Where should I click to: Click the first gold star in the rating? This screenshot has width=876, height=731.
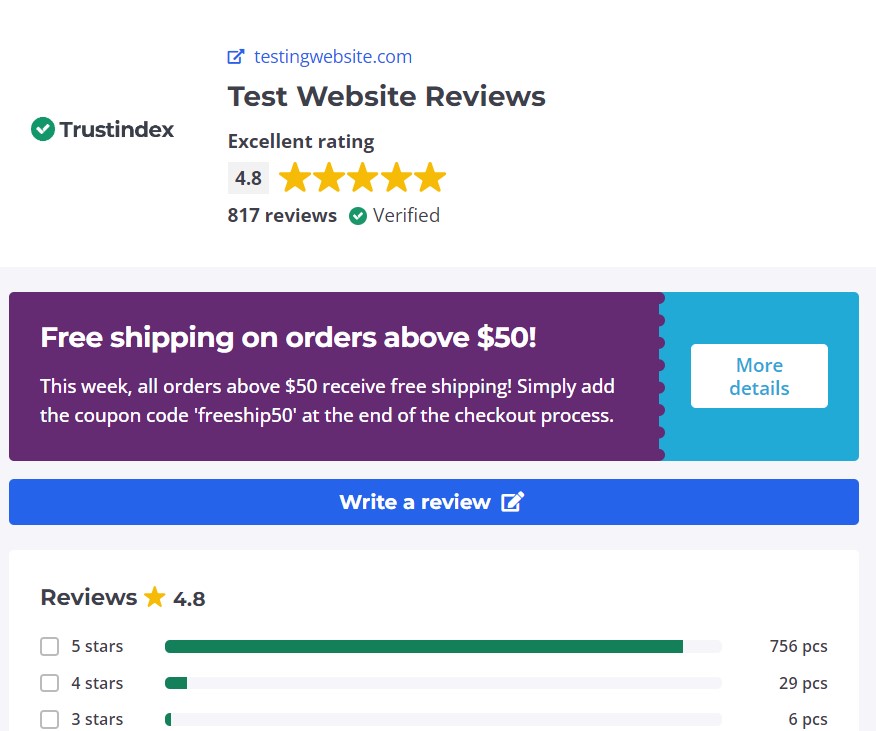(x=295, y=179)
